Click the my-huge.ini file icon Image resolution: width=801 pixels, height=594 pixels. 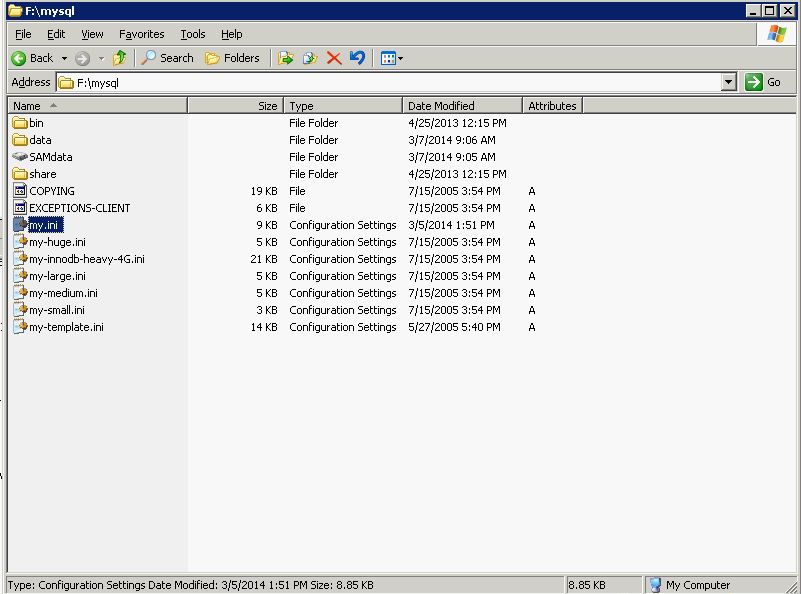click(20, 242)
